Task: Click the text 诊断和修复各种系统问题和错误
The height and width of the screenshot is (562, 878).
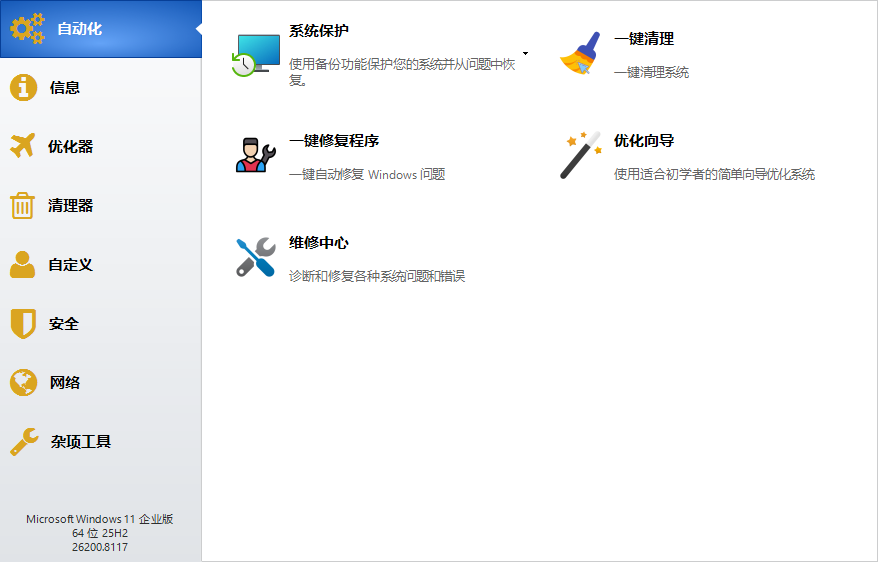Action: (377, 276)
